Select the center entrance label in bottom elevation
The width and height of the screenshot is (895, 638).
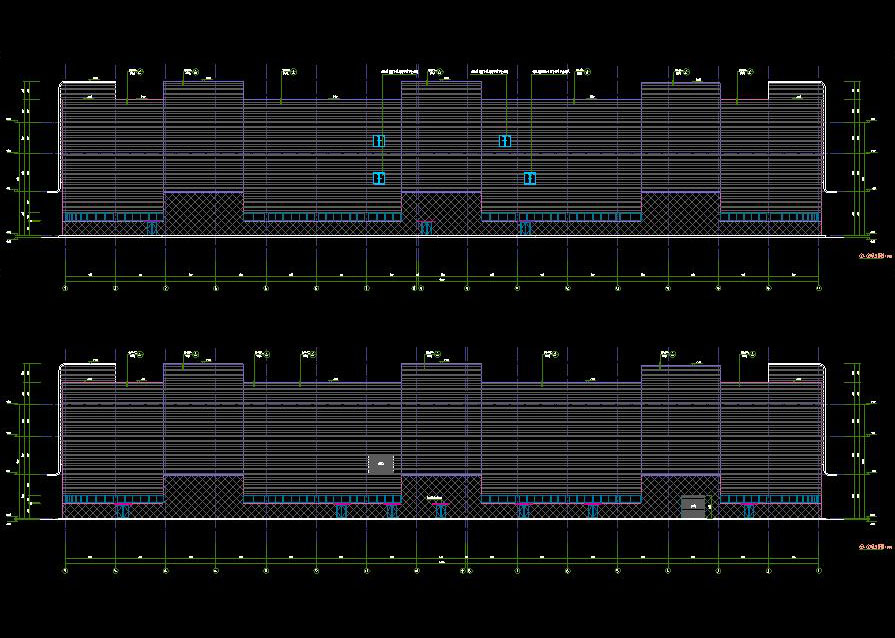[434, 497]
